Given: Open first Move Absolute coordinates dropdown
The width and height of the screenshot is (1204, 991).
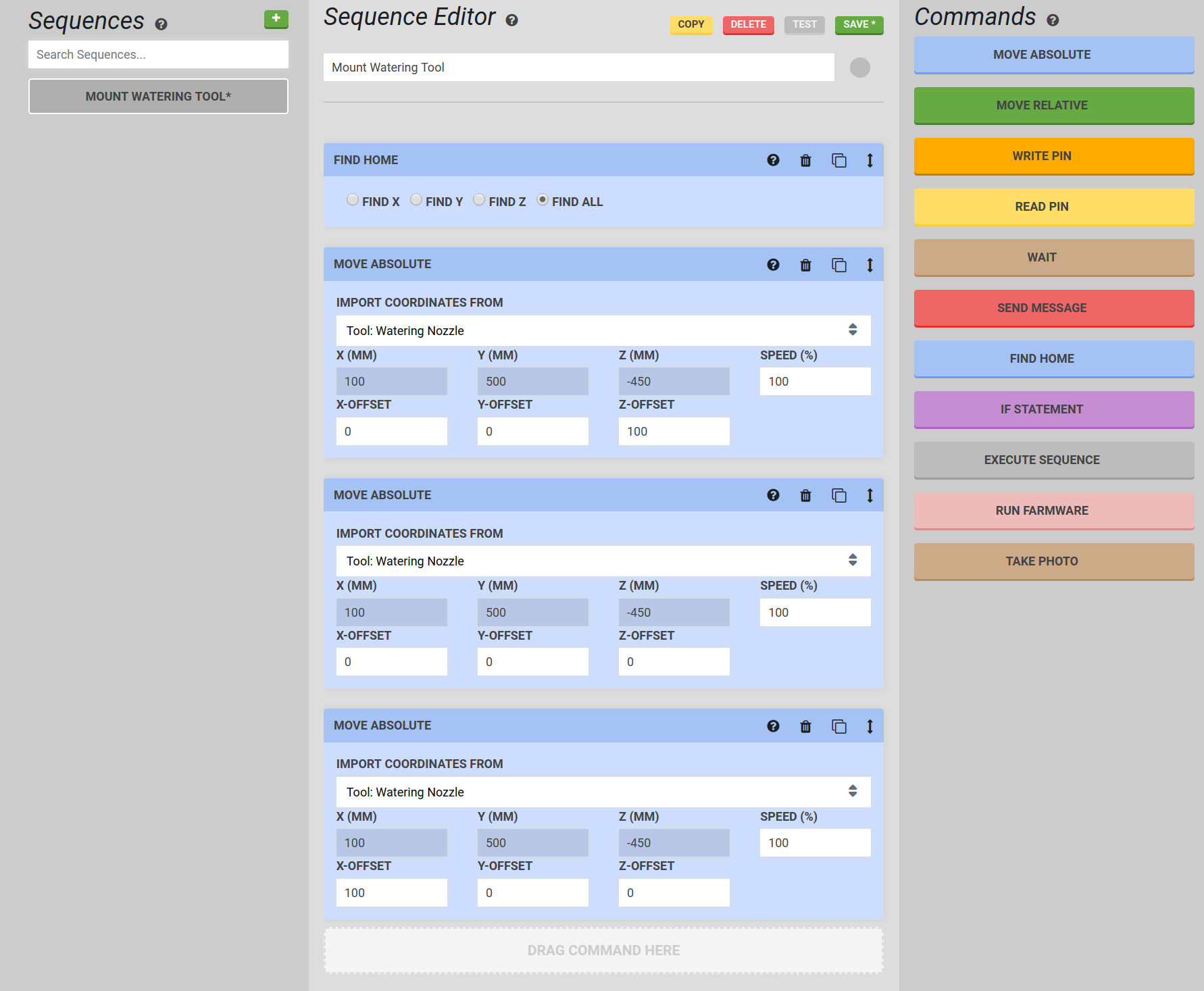Looking at the screenshot, I should 603,330.
